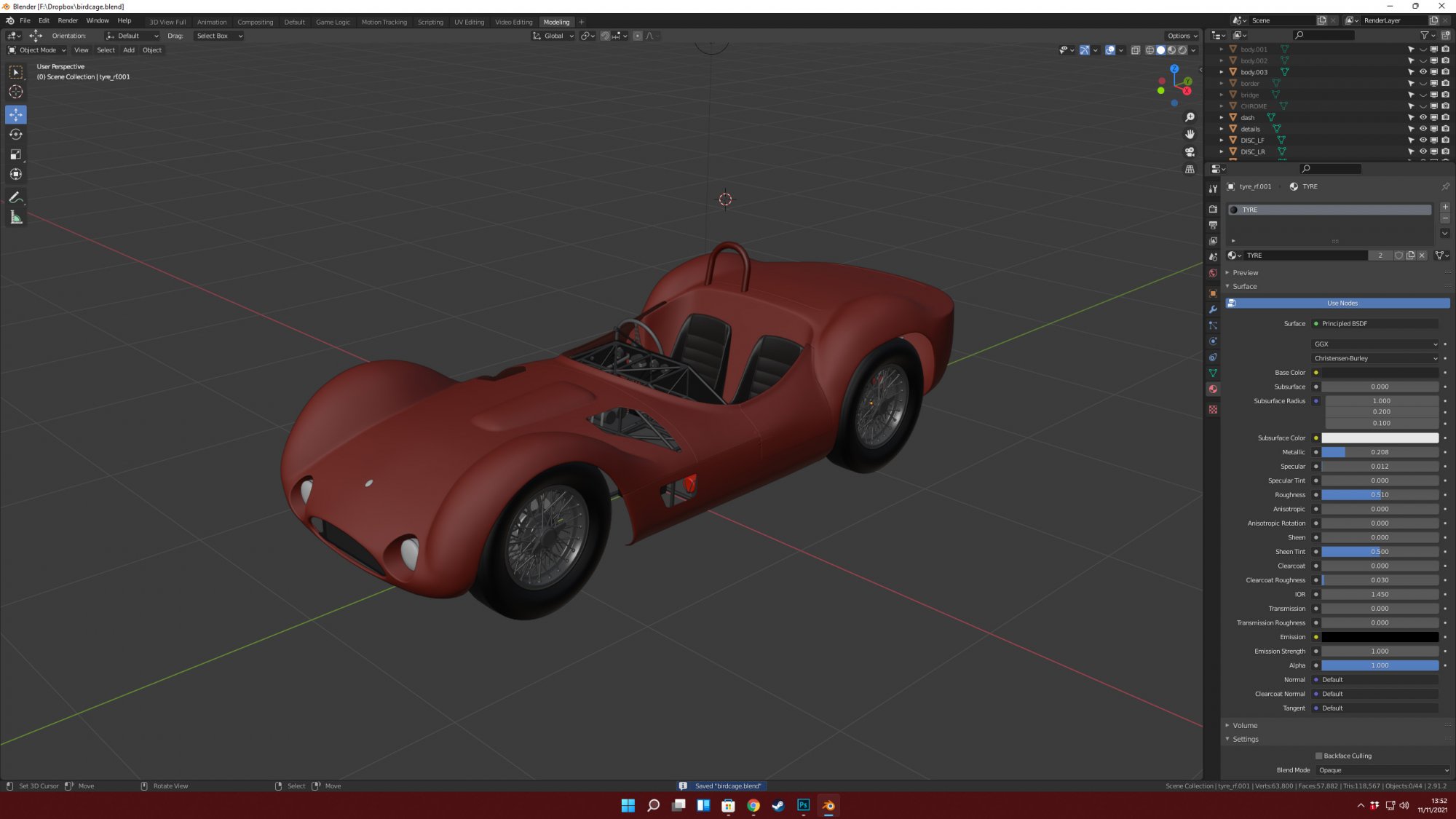Select the Cursor tool in the left toolbar
Viewport: 1456px width, 819px height.
(x=16, y=92)
